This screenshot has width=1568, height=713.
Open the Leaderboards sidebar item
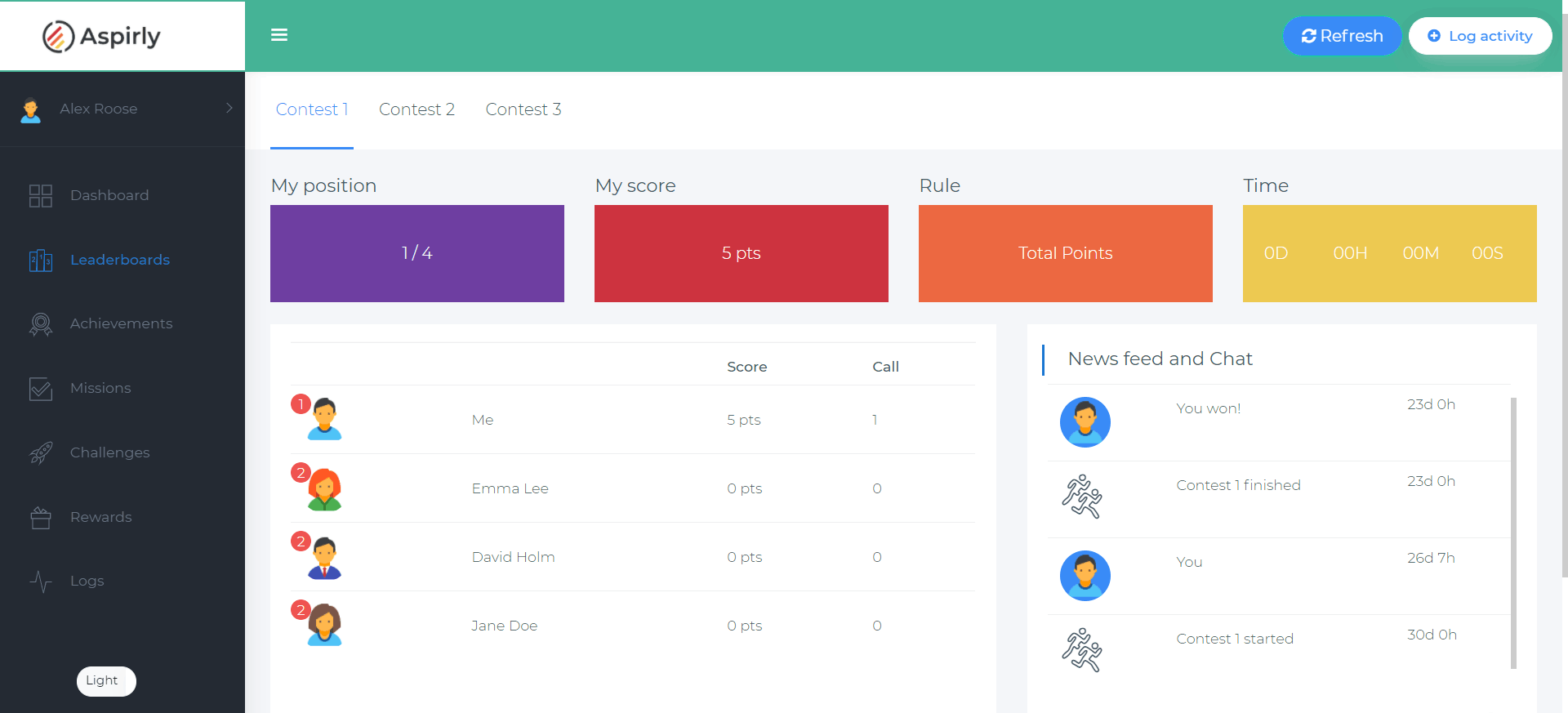tap(119, 260)
